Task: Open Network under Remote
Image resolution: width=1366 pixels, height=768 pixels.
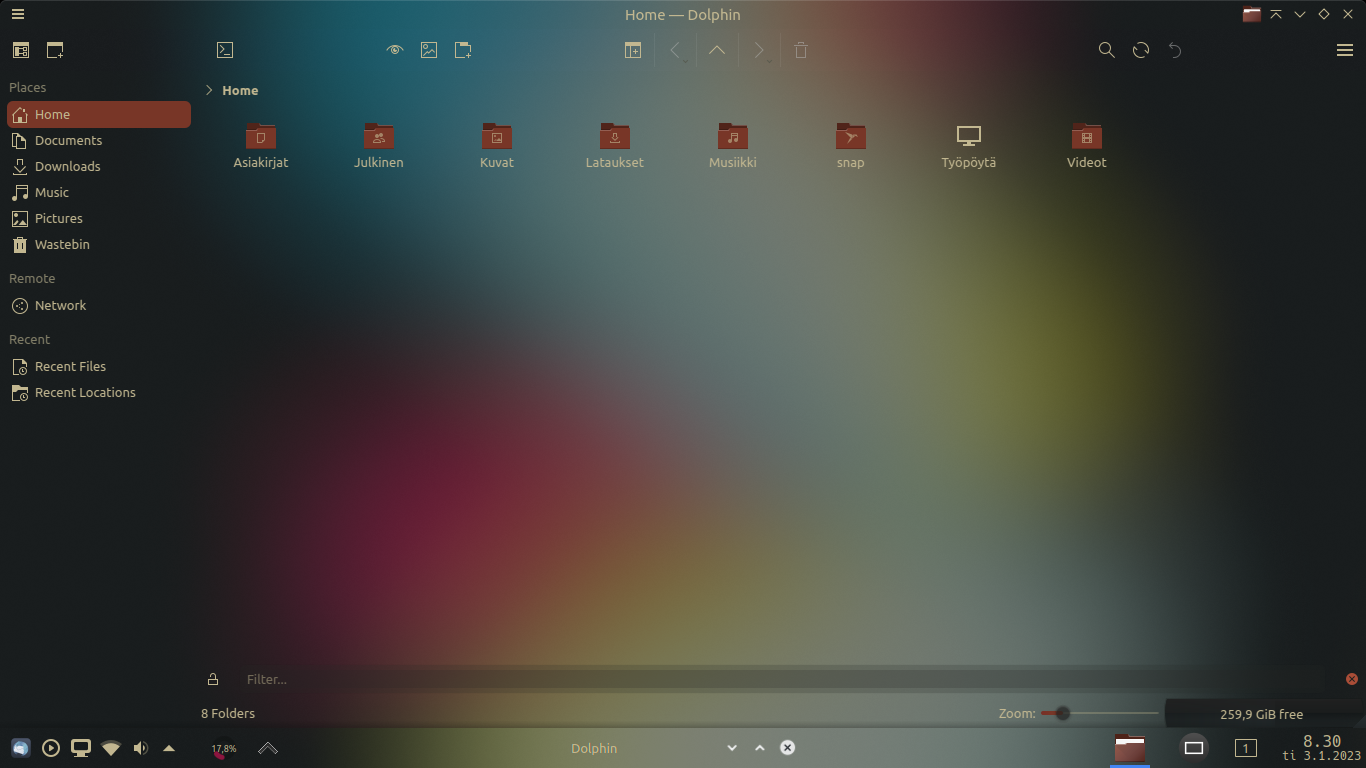Action: click(99, 305)
